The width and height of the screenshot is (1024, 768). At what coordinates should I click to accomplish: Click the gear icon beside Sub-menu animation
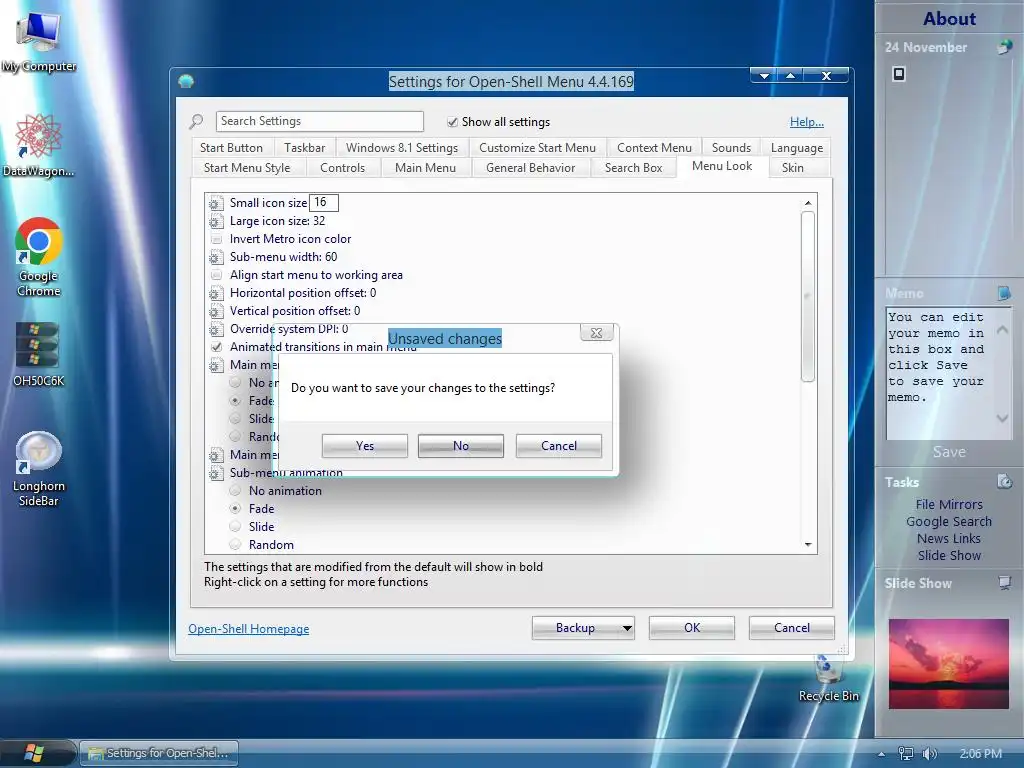pyautogui.click(x=216, y=473)
